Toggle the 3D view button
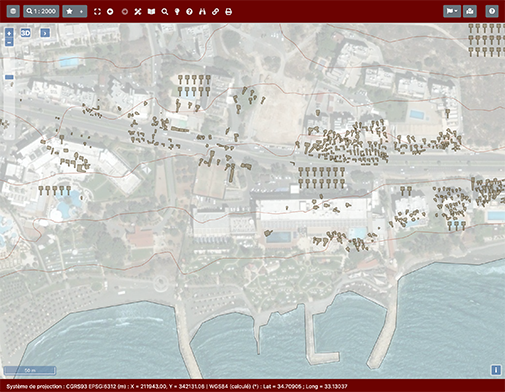Viewport: 505px width, 392px height. pyautogui.click(x=26, y=33)
